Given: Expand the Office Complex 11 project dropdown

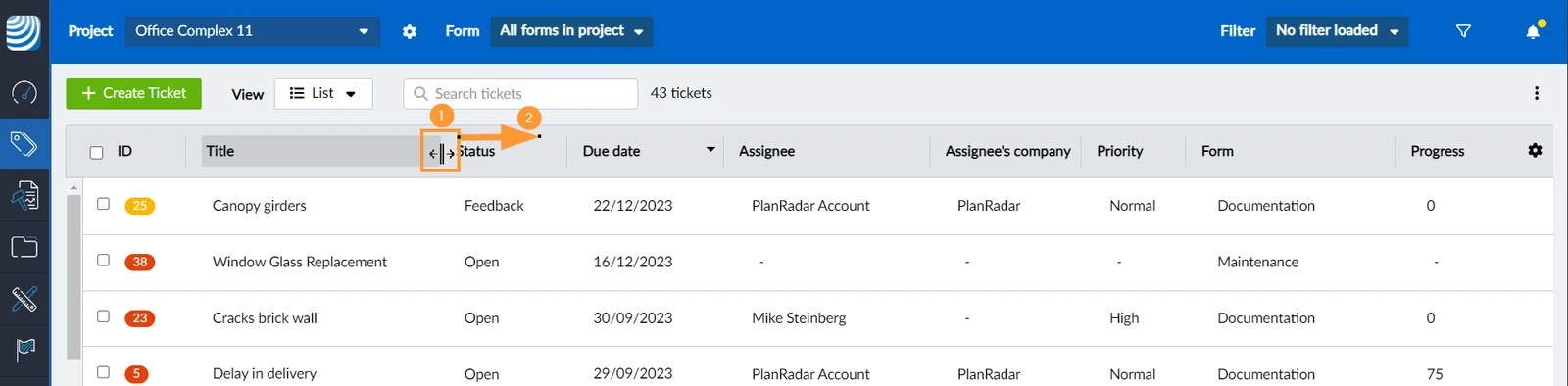Looking at the screenshot, I should (x=253, y=31).
